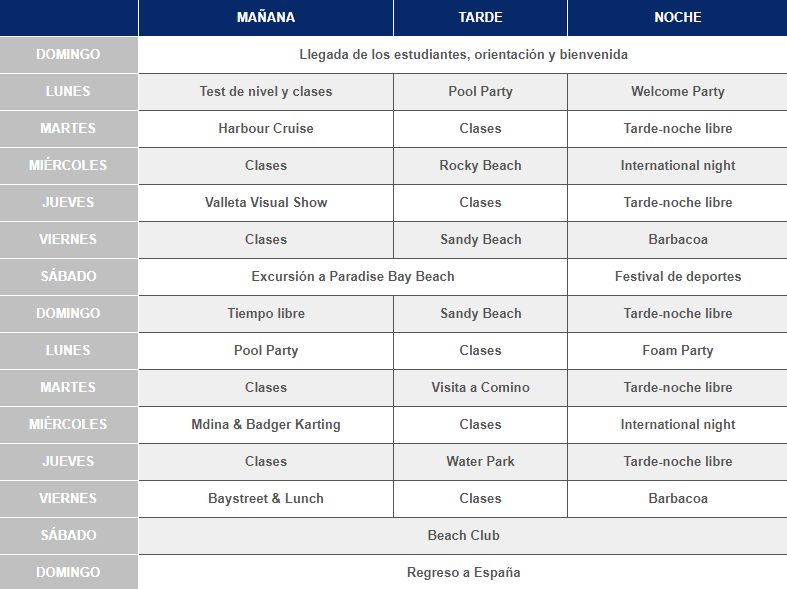
Task: Click the Rocky Beach activity cell
Action: coord(480,166)
